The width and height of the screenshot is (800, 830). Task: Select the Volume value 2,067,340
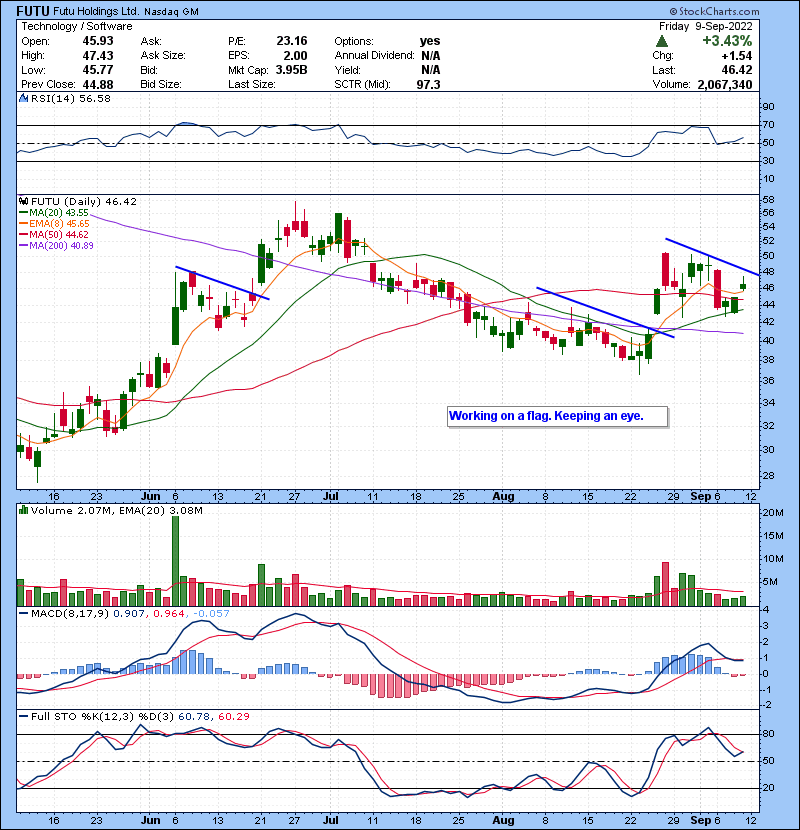tap(725, 85)
